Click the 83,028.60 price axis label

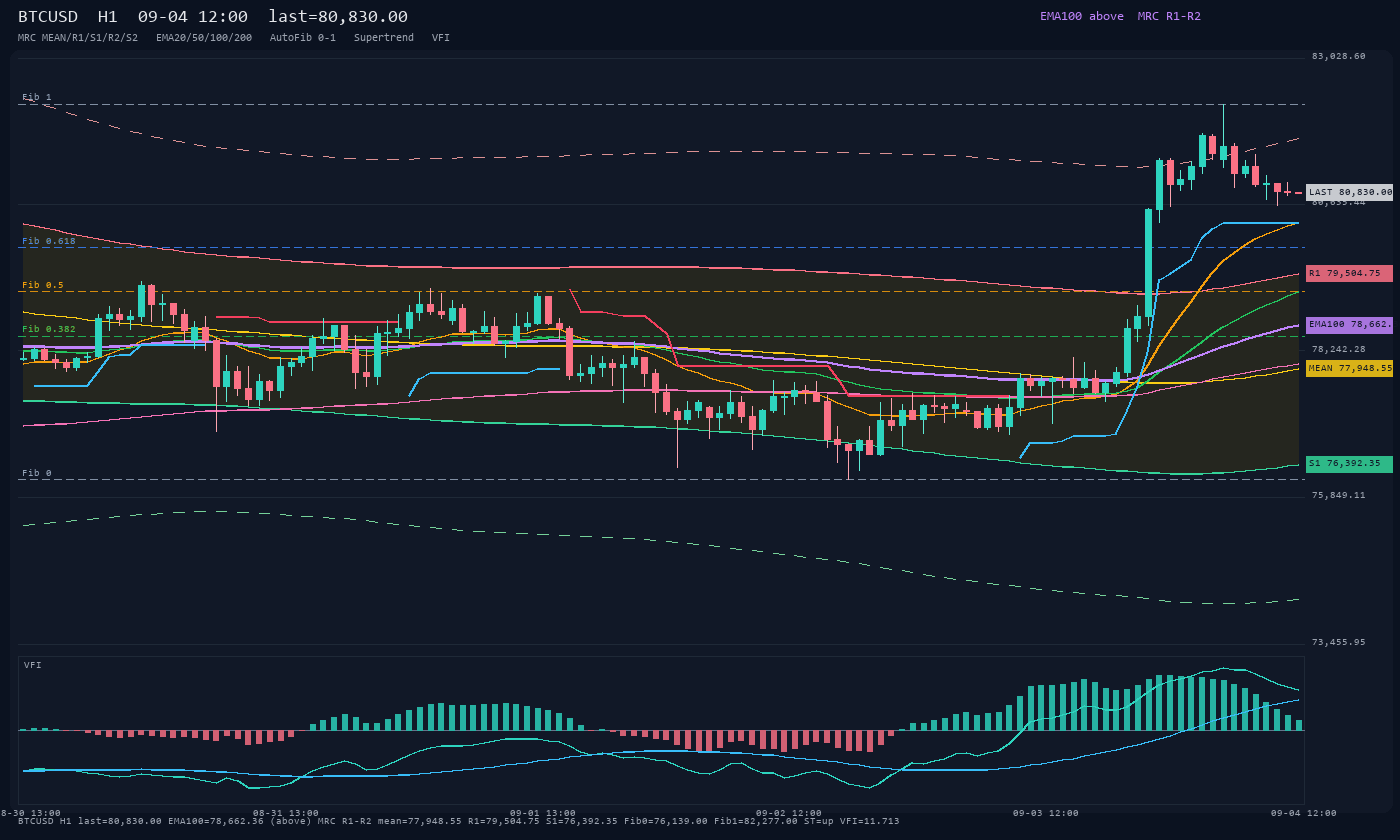coord(1338,56)
